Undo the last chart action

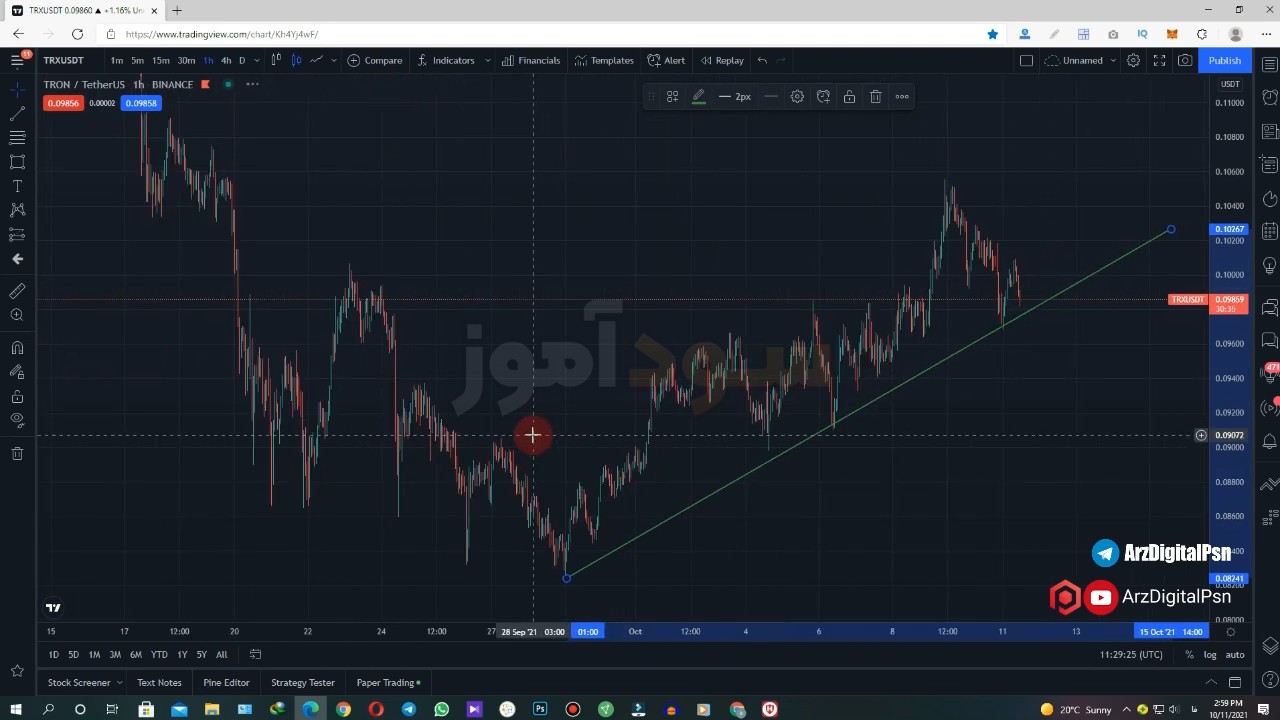click(x=762, y=61)
